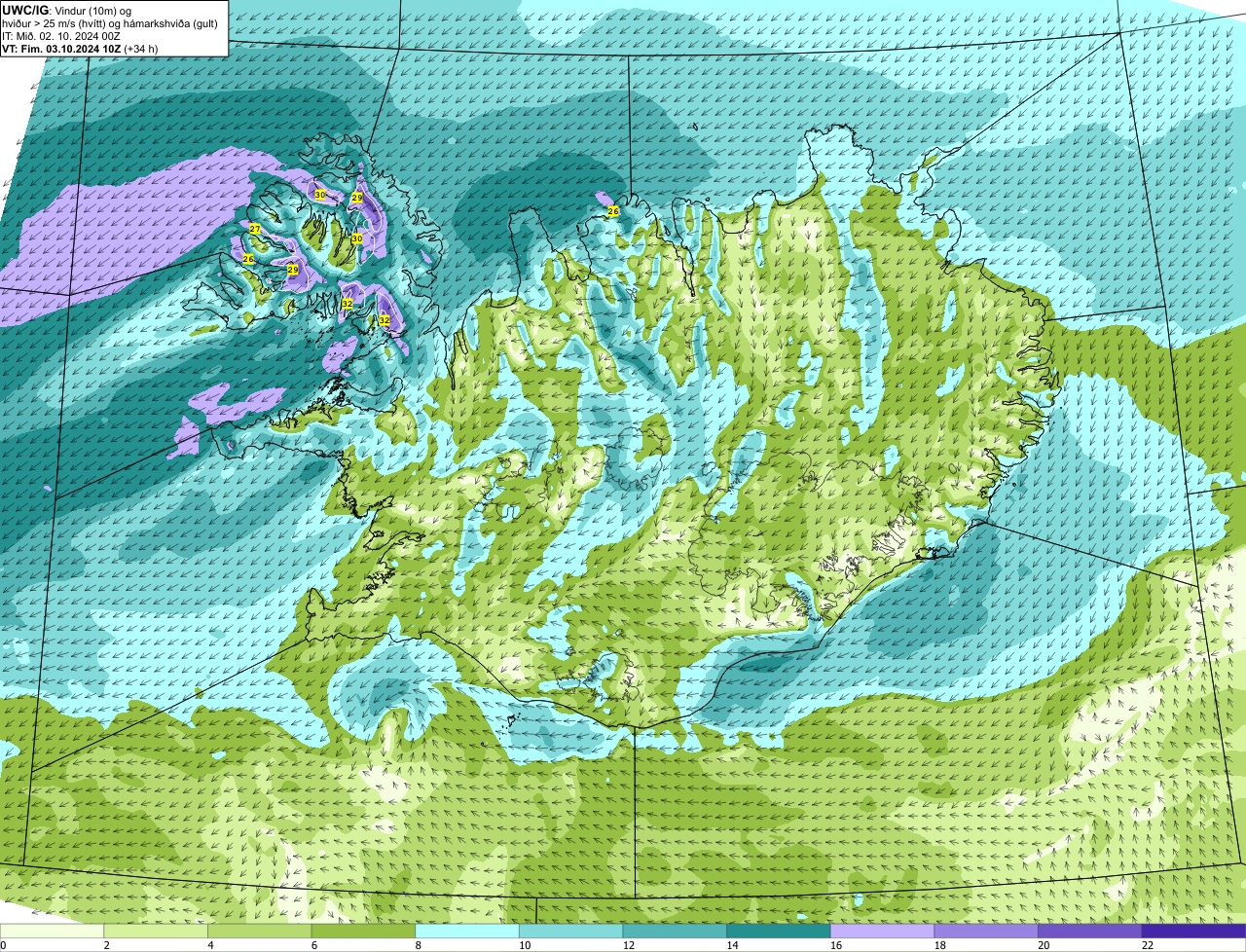Click the yellow gust label reading 27
This screenshot has width=1246, height=952.
coord(255,229)
